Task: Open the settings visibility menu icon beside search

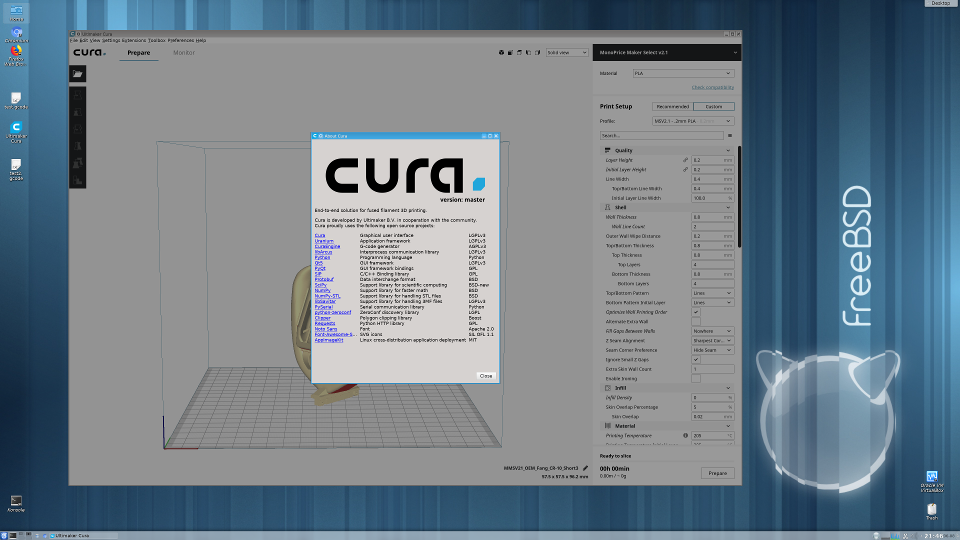Action: pyautogui.click(x=730, y=135)
